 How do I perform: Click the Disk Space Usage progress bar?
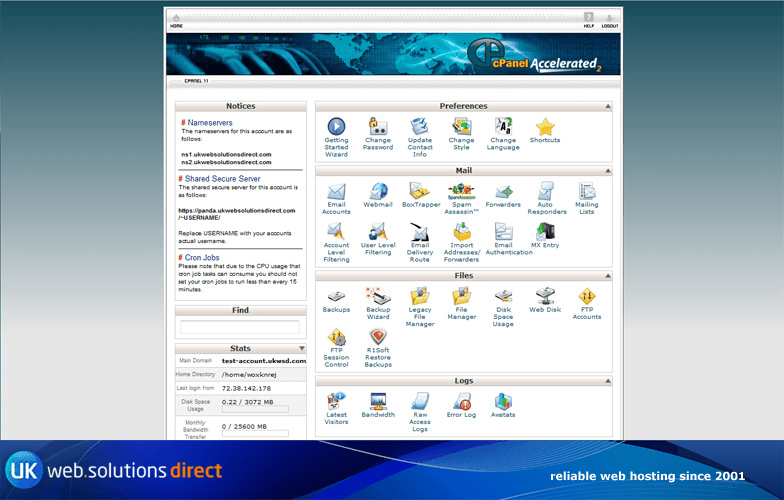255,409
